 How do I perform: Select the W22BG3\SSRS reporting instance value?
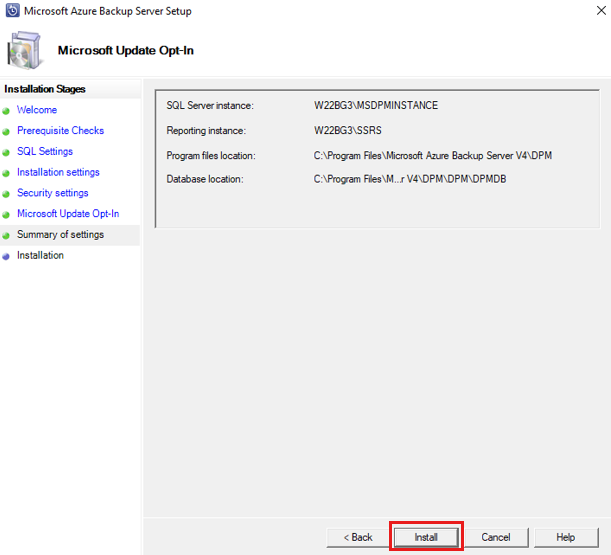coord(348,130)
